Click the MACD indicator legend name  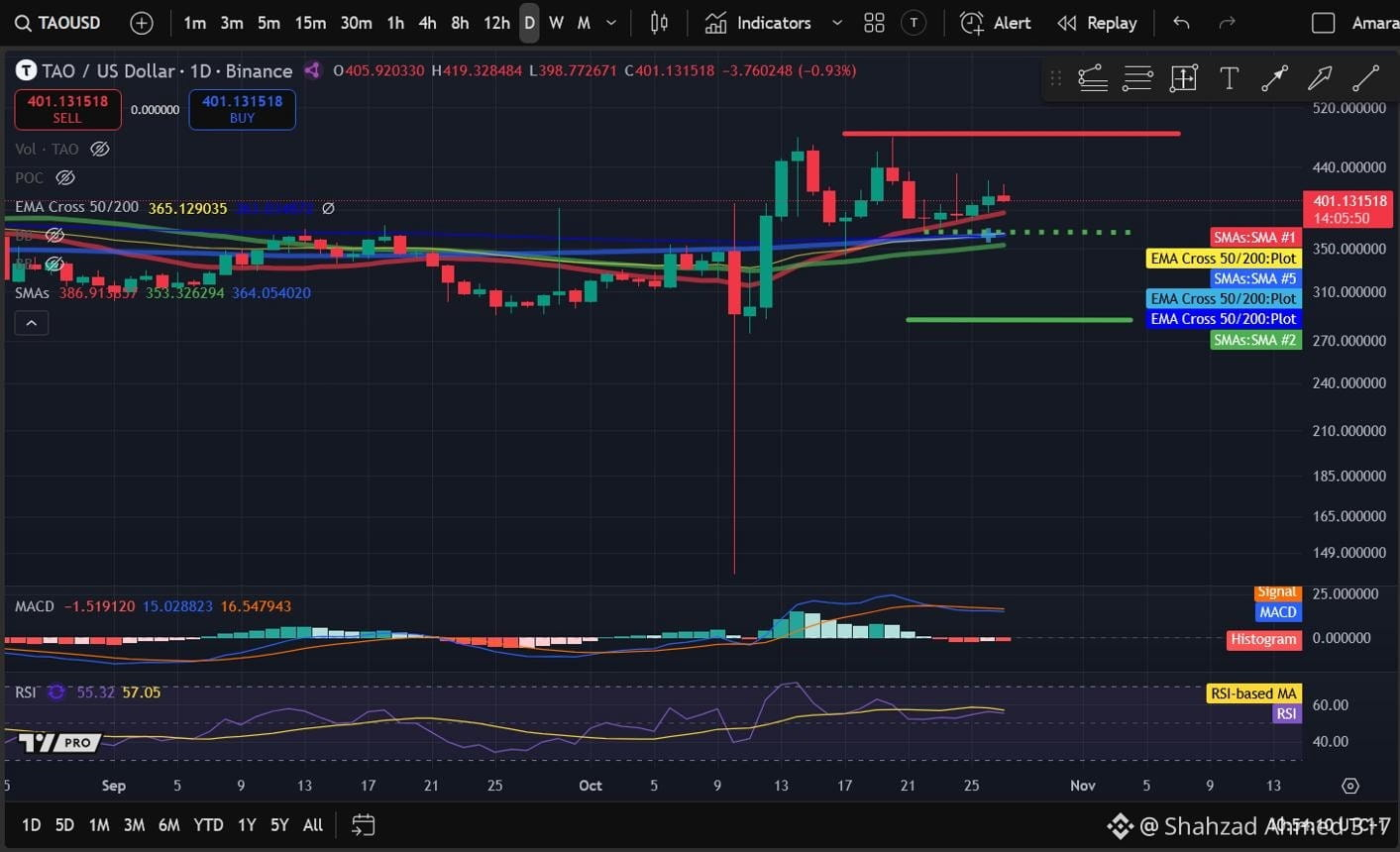point(35,606)
